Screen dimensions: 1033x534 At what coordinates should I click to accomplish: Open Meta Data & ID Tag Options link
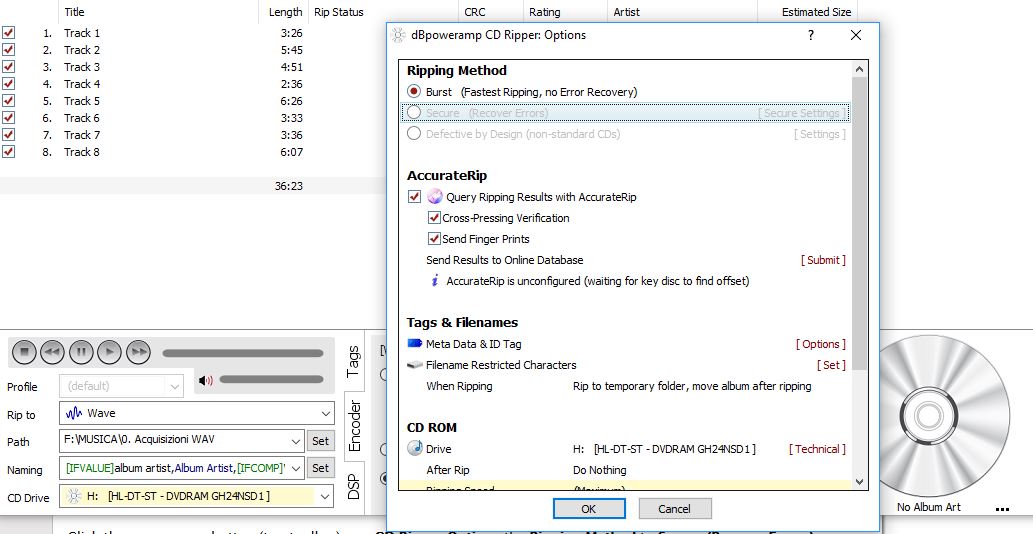[x=820, y=344]
